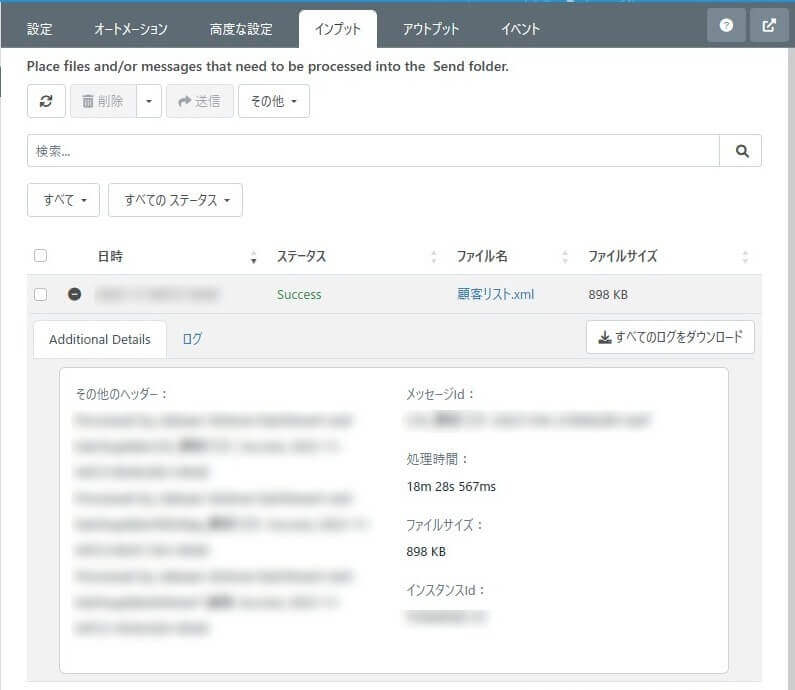Viewport: 795px width, 690px height.
Task: Click the 送信 send button
Action: (200, 101)
